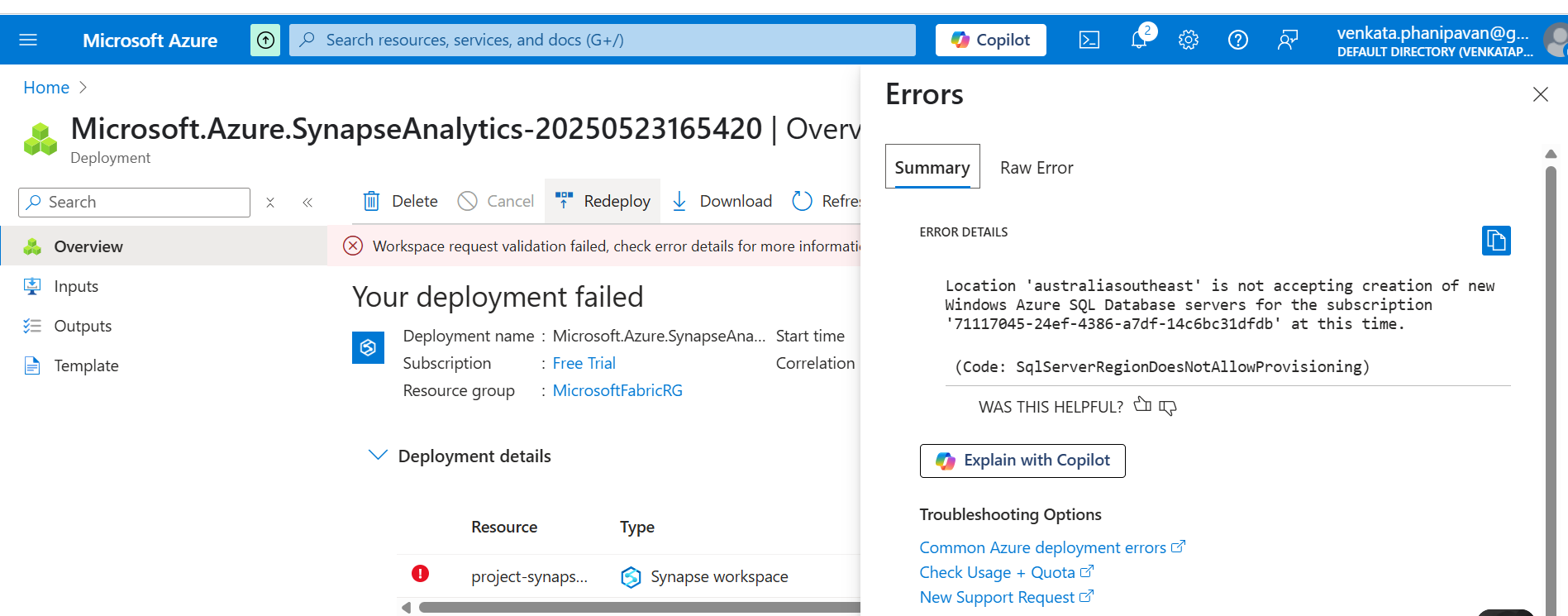
Task: Click the thumbs down not helpful icon
Action: point(1168,407)
